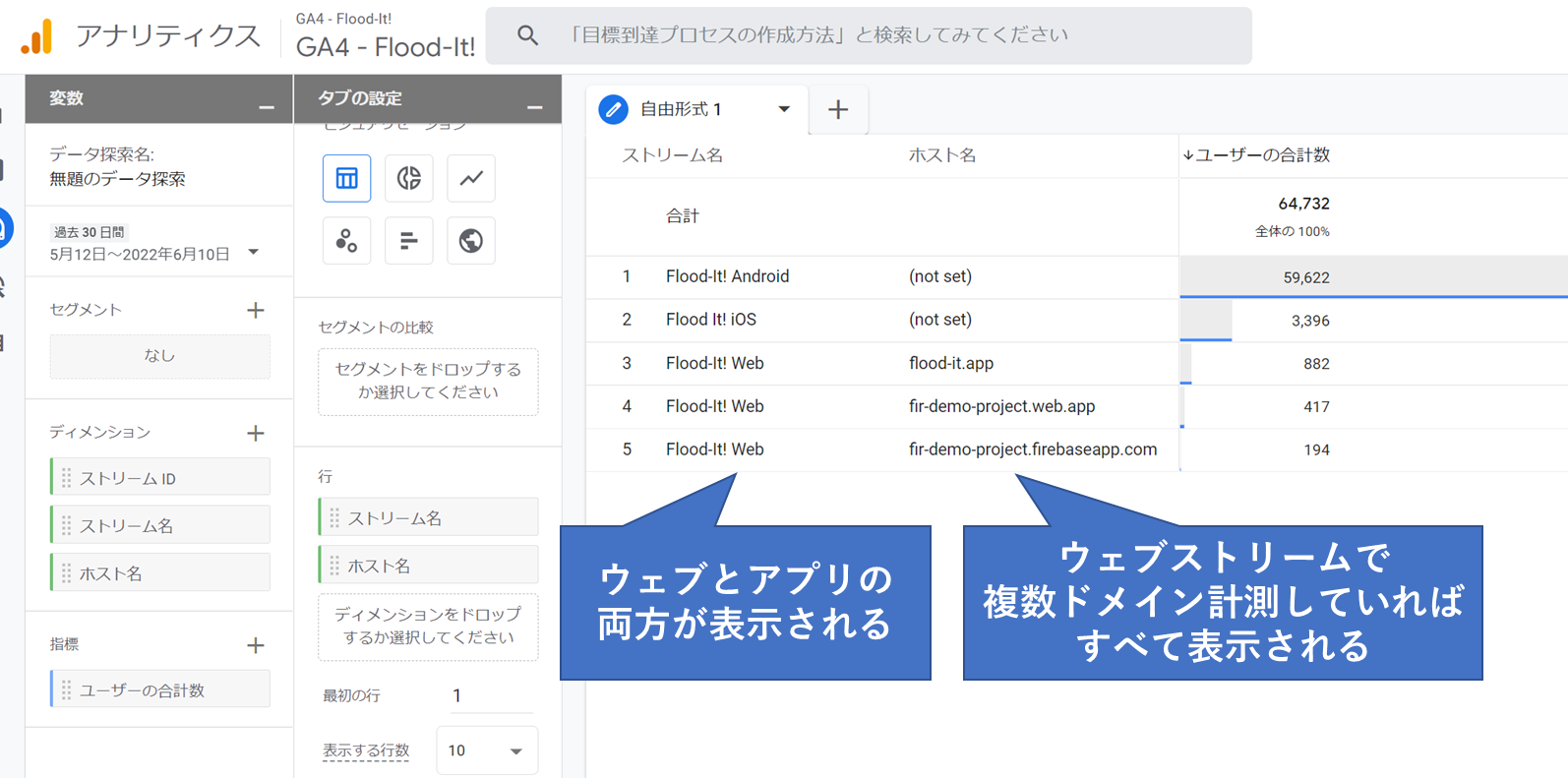Click the fir-demo-project.web.app host cell

[1001, 406]
